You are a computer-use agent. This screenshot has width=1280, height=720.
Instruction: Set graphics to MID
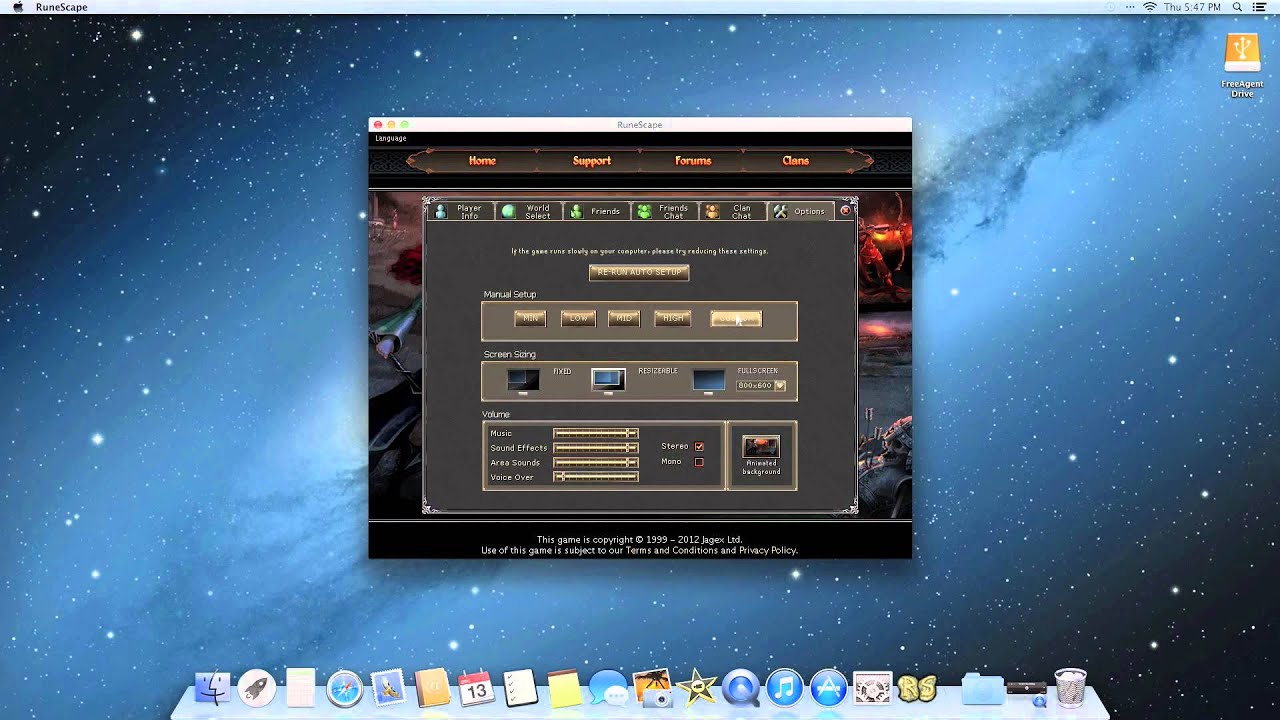click(x=625, y=318)
